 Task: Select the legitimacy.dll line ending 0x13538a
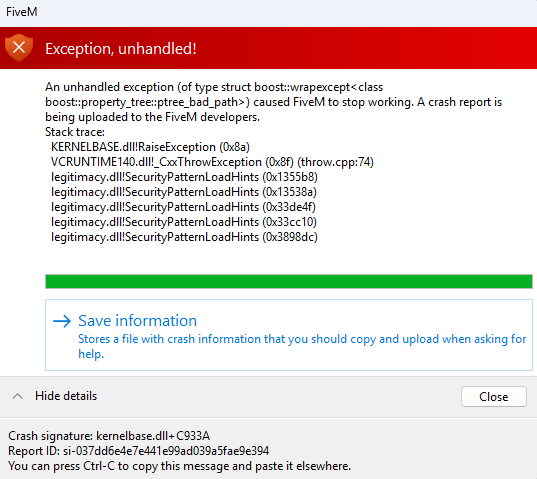pos(184,192)
